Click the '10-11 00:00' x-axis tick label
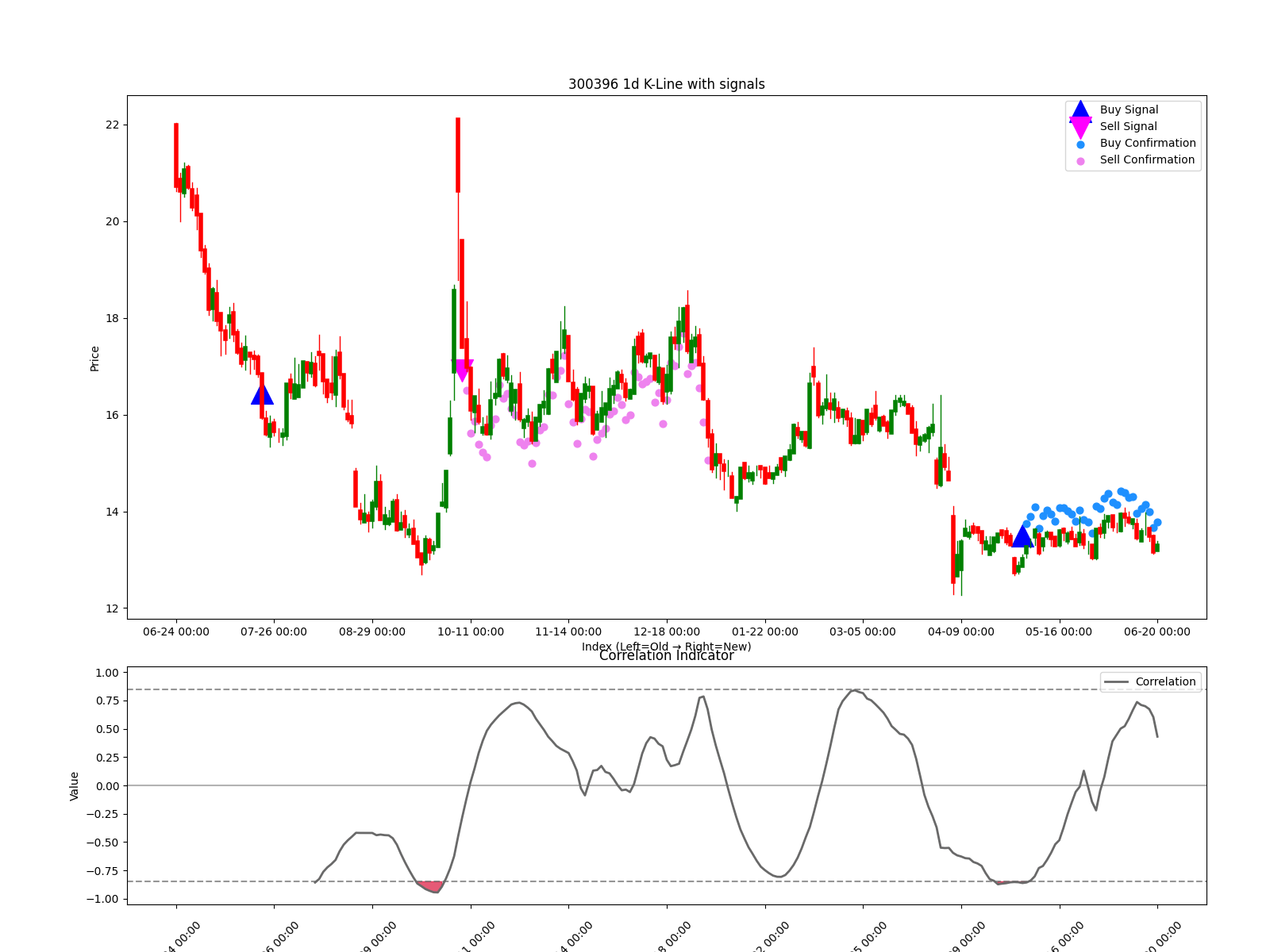Image resolution: width=1270 pixels, height=952 pixels. (x=471, y=632)
